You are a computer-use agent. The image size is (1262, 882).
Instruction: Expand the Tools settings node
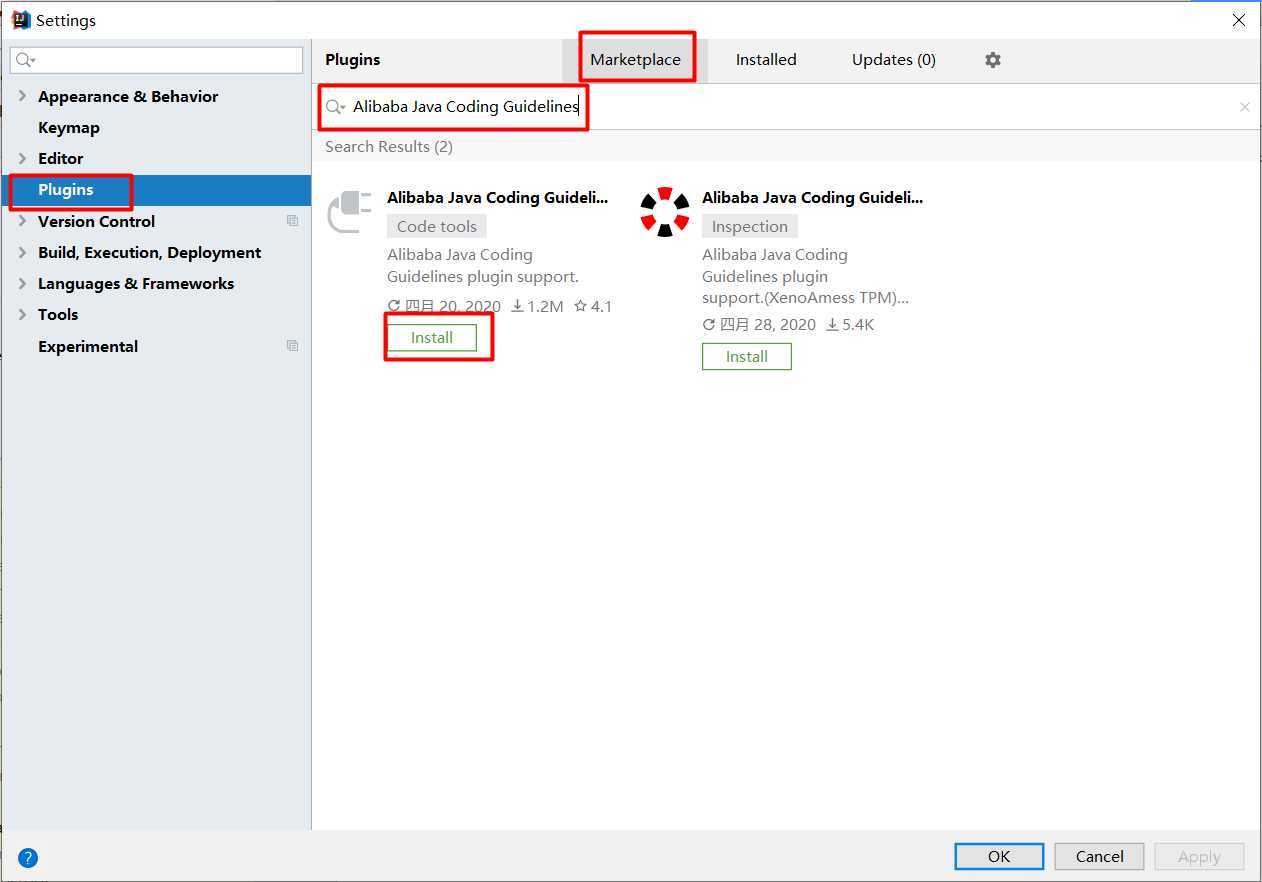point(22,314)
